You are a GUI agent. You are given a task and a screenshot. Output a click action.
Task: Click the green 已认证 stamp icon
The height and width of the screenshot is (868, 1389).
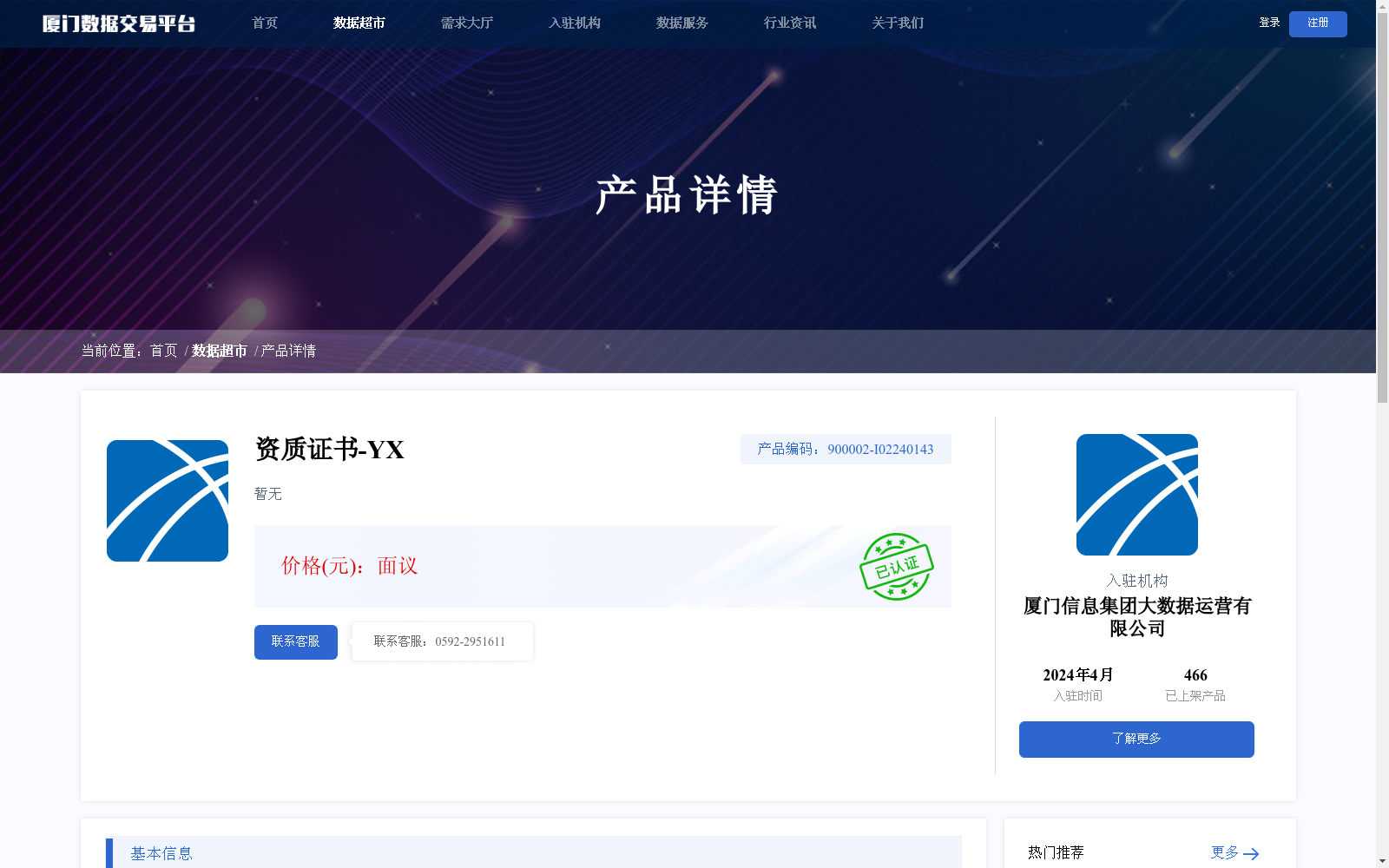pyautogui.click(x=897, y=567)
